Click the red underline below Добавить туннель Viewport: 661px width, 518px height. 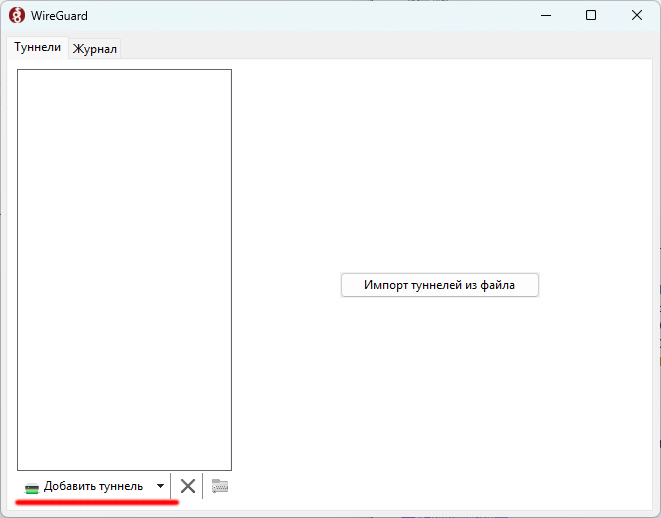97,502
